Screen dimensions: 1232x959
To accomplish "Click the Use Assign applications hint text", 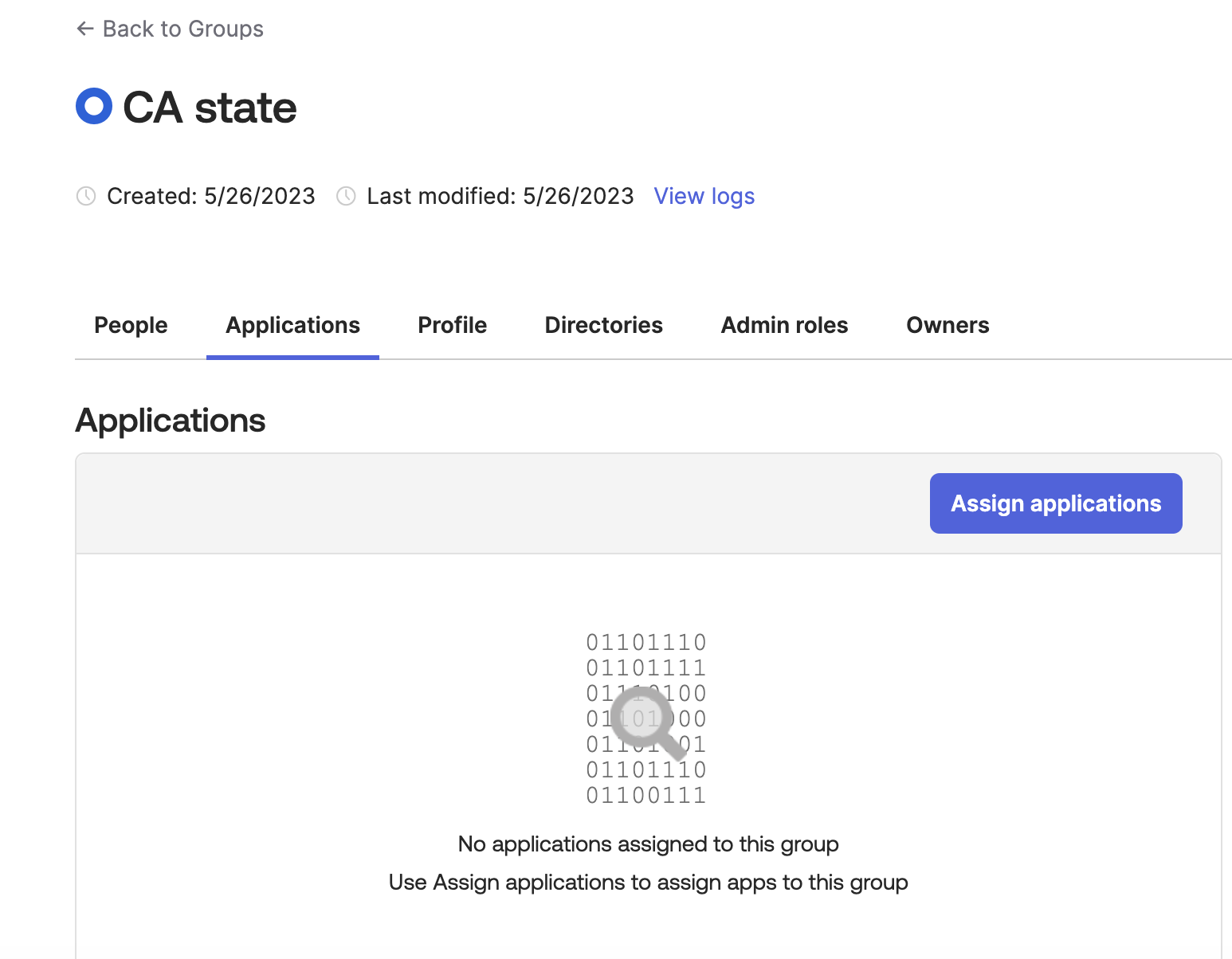I will pyautogui.click(x=648, y=883).
